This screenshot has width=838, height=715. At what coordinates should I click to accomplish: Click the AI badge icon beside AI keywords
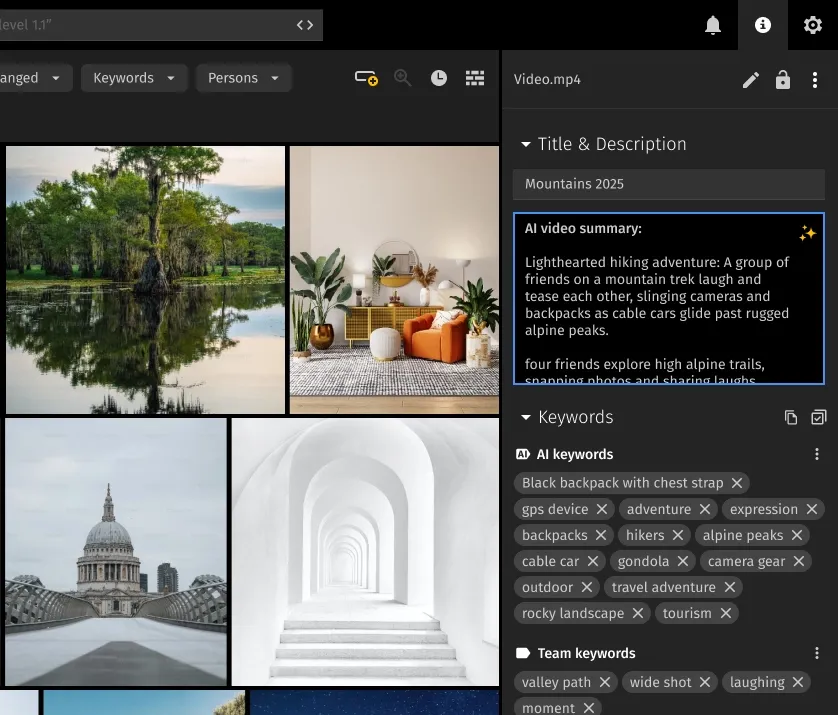point(522,454)
